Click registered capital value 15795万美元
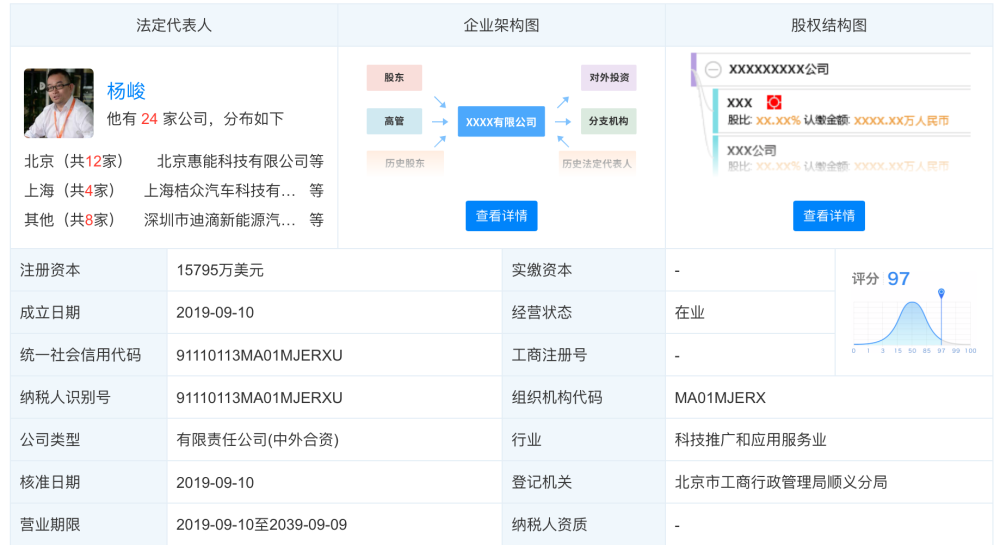Viewport: 1000px width, 545px height. point(220,270)
